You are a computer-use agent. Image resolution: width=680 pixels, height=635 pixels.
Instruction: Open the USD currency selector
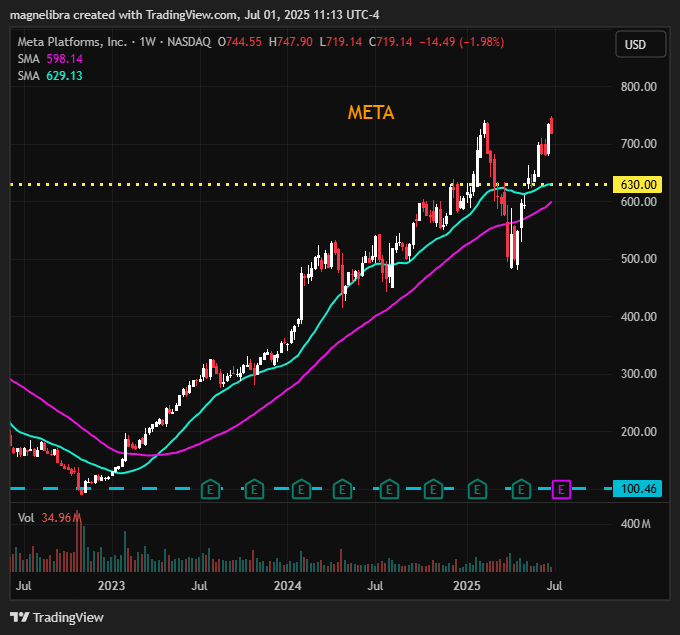[x=641, y=44]
